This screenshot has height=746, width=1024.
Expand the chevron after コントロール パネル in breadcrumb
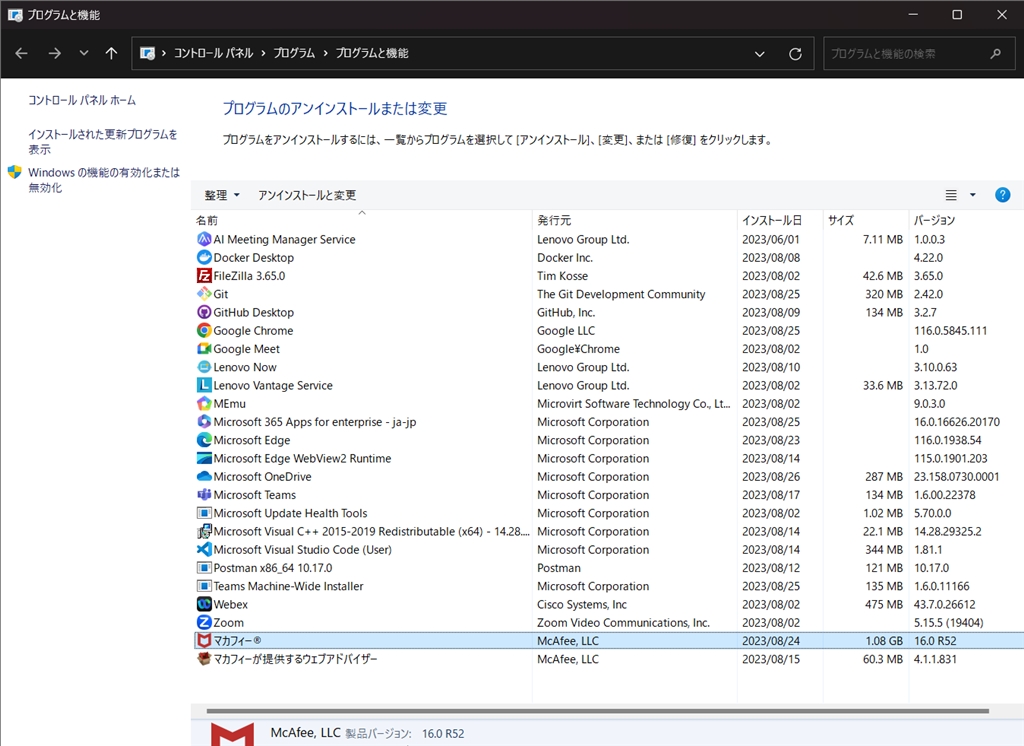click(263, 54)
